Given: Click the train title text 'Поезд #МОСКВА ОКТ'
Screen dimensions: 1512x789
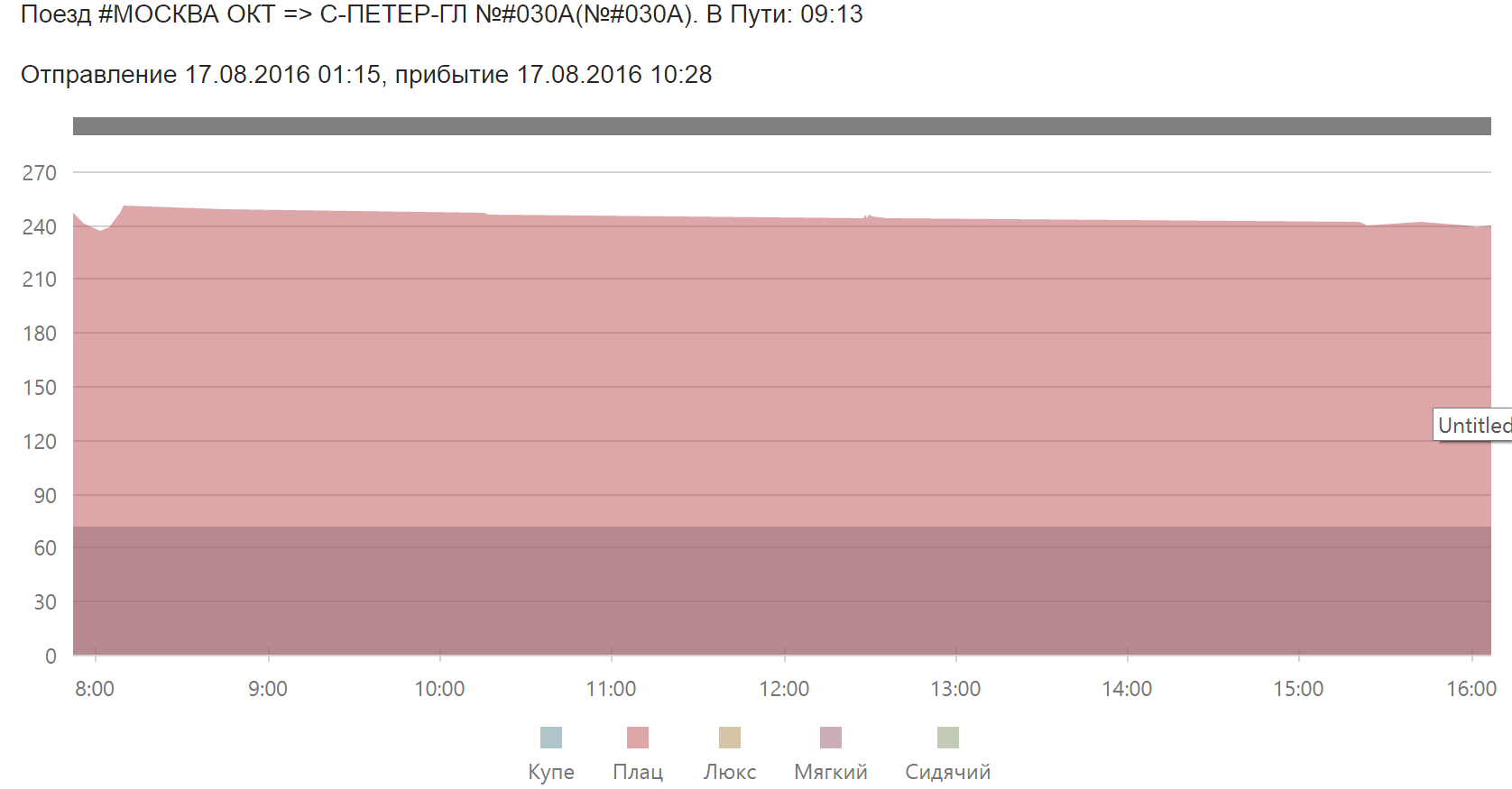Looking at the screenshot, I should click(148, 14).
